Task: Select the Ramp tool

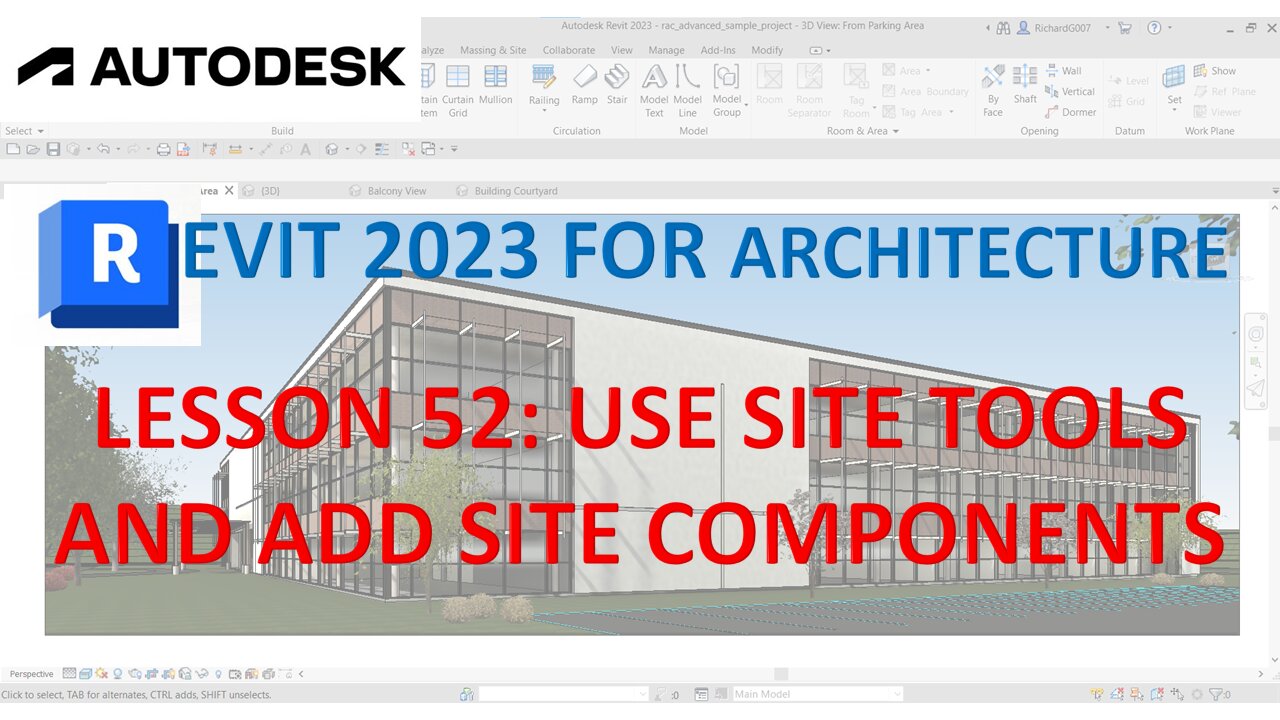Action: pyautogui.click(x=585, y=86)
